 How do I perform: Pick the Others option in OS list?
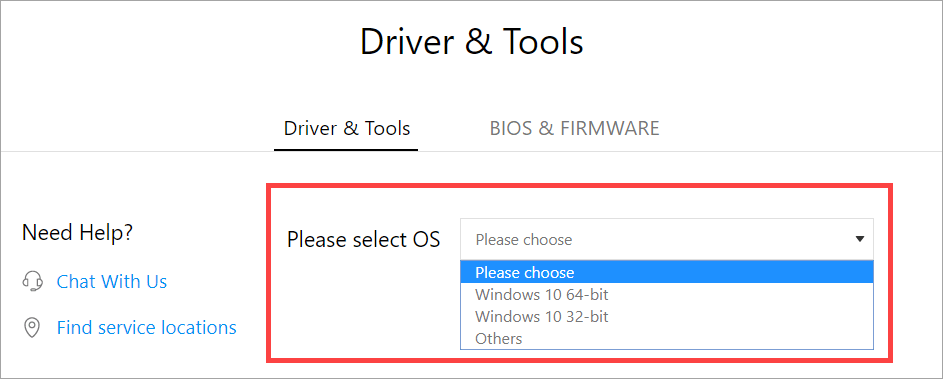tap(667, 338)
